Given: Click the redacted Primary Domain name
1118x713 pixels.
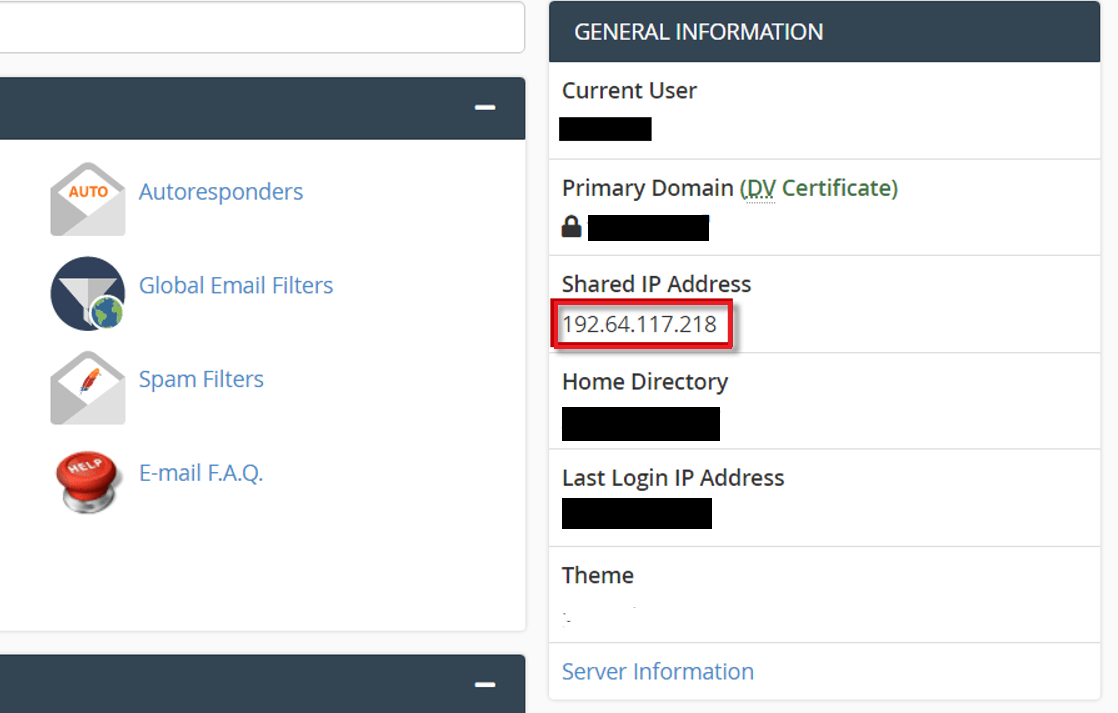Looking at the screenshot, I should pyautogui.click(x=648, y=228).
